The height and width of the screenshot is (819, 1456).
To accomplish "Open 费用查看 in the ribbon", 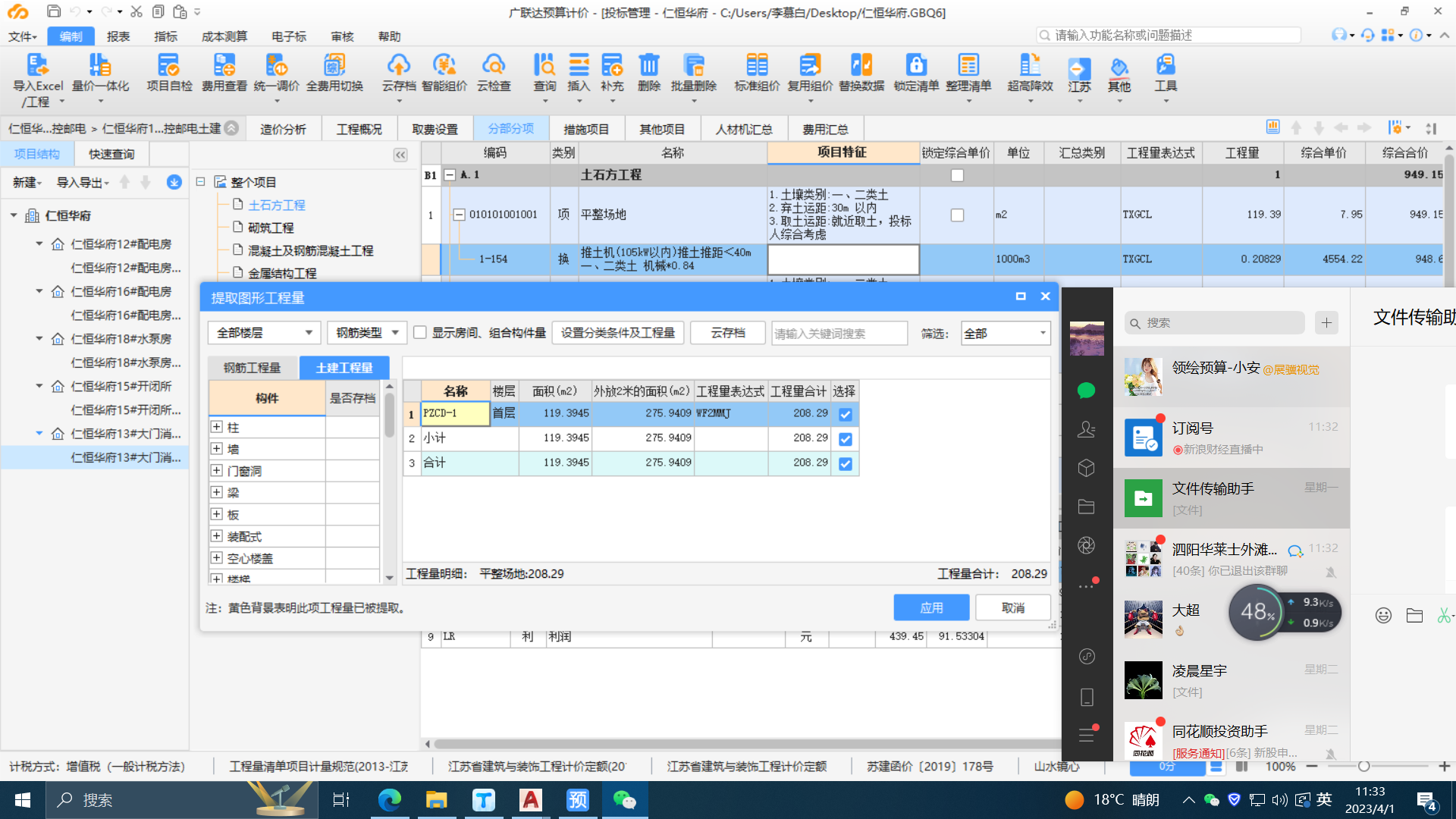I will [224, 74].
